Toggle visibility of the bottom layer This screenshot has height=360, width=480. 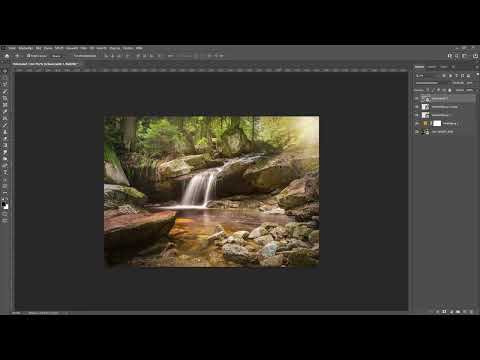(x=417, y=132)
